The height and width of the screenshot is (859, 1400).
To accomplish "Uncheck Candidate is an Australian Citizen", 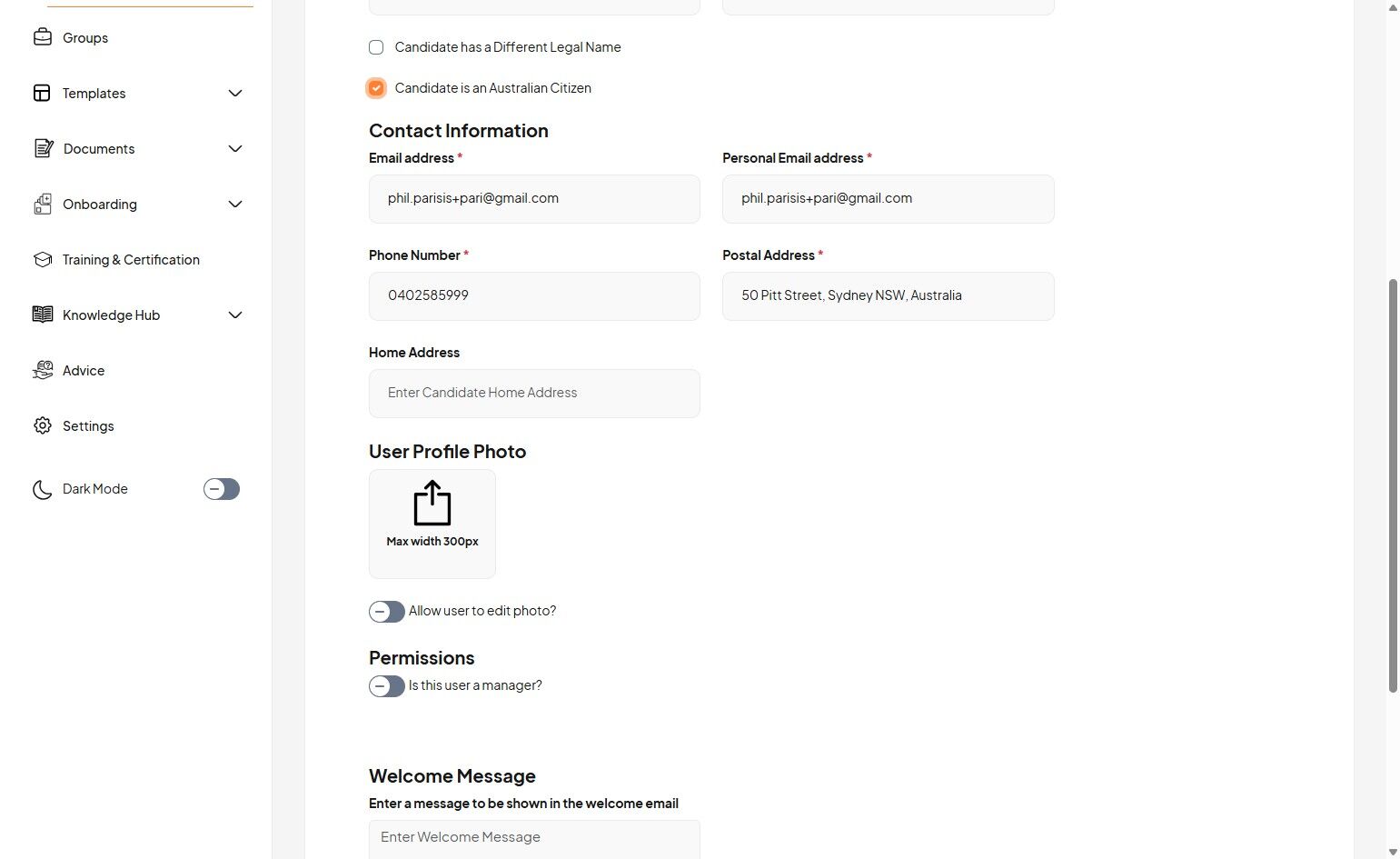I will click(x=376, y=88).
